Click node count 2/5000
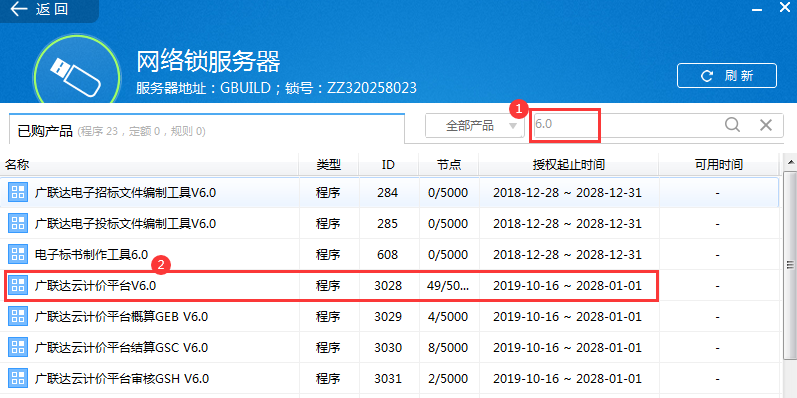Image resolution: width=797 pixels, height=398 pixels. (448, 379)
